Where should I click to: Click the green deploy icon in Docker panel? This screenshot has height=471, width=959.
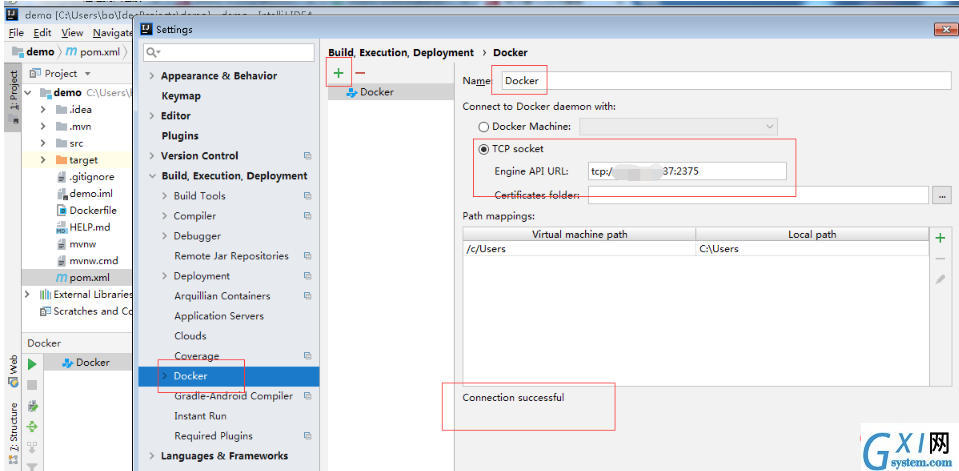[x=32, y=427]
